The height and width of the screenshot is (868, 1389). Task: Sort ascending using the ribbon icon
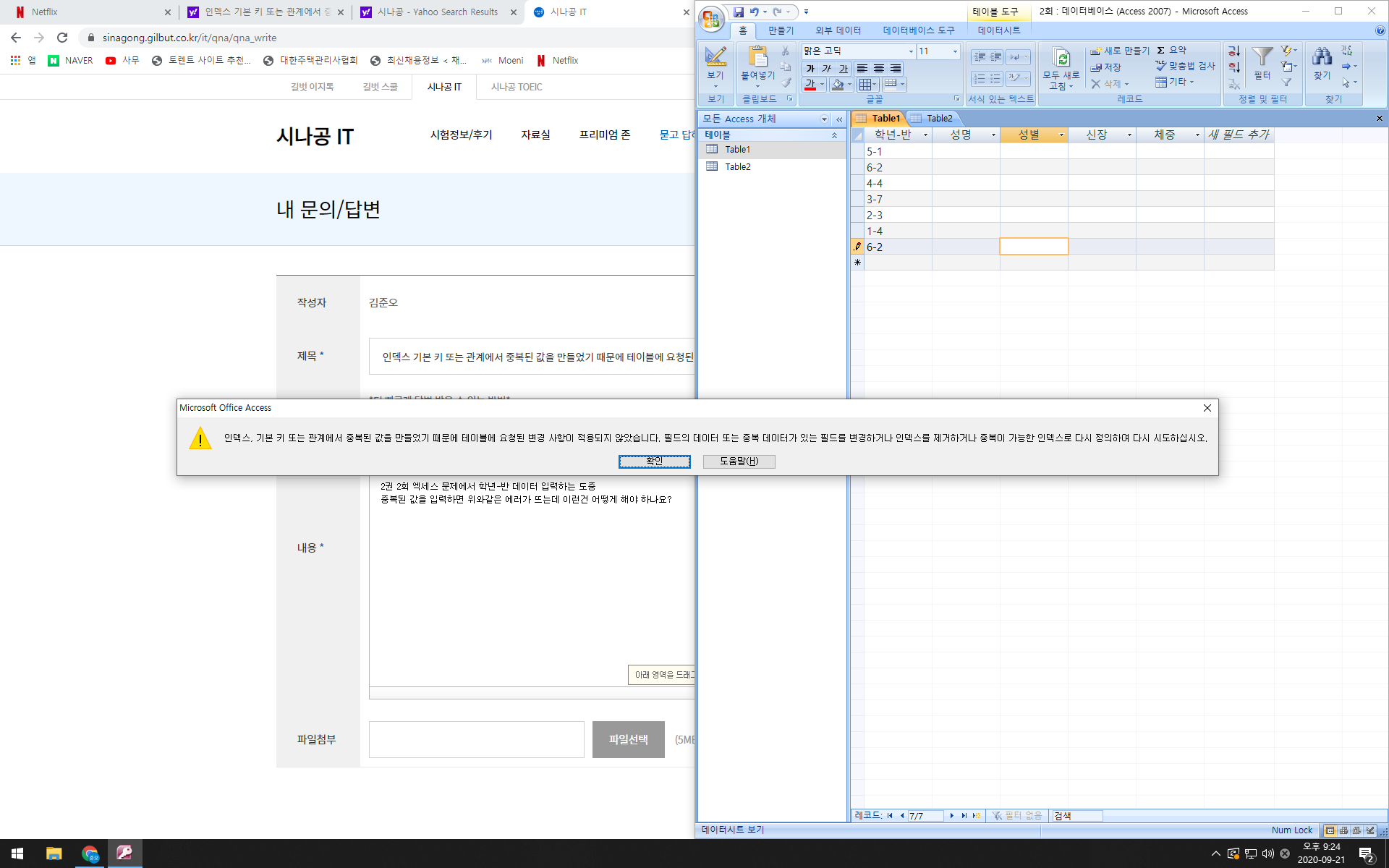tap(1233, 51)
